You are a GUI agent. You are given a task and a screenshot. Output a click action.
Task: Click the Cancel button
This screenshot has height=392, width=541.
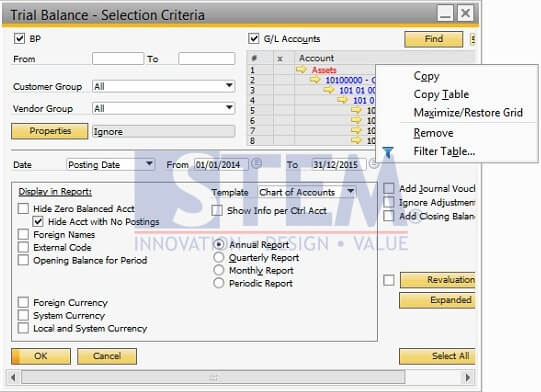107,356
